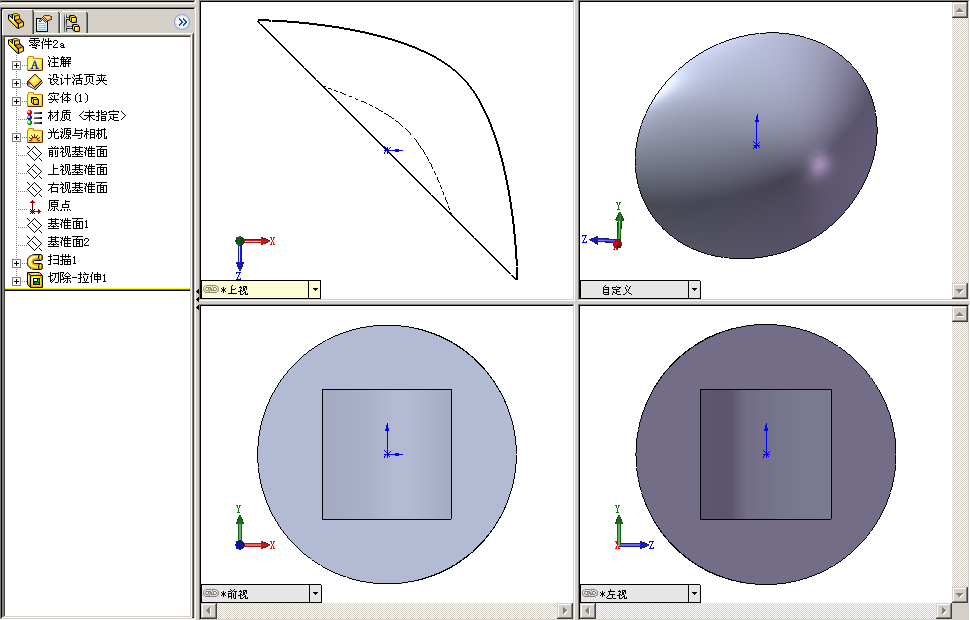
Task: Click scroll-left arrow of the *前视 viewport
Action: click(x=209, y=611)
